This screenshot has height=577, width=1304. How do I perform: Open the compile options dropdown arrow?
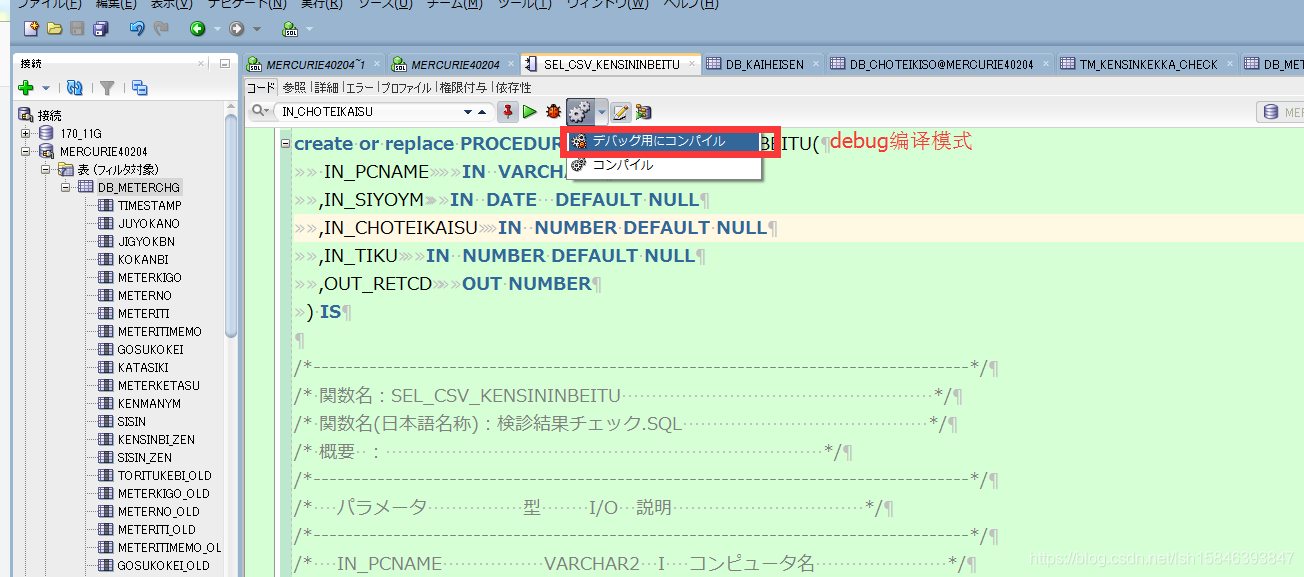pos(601,111)
